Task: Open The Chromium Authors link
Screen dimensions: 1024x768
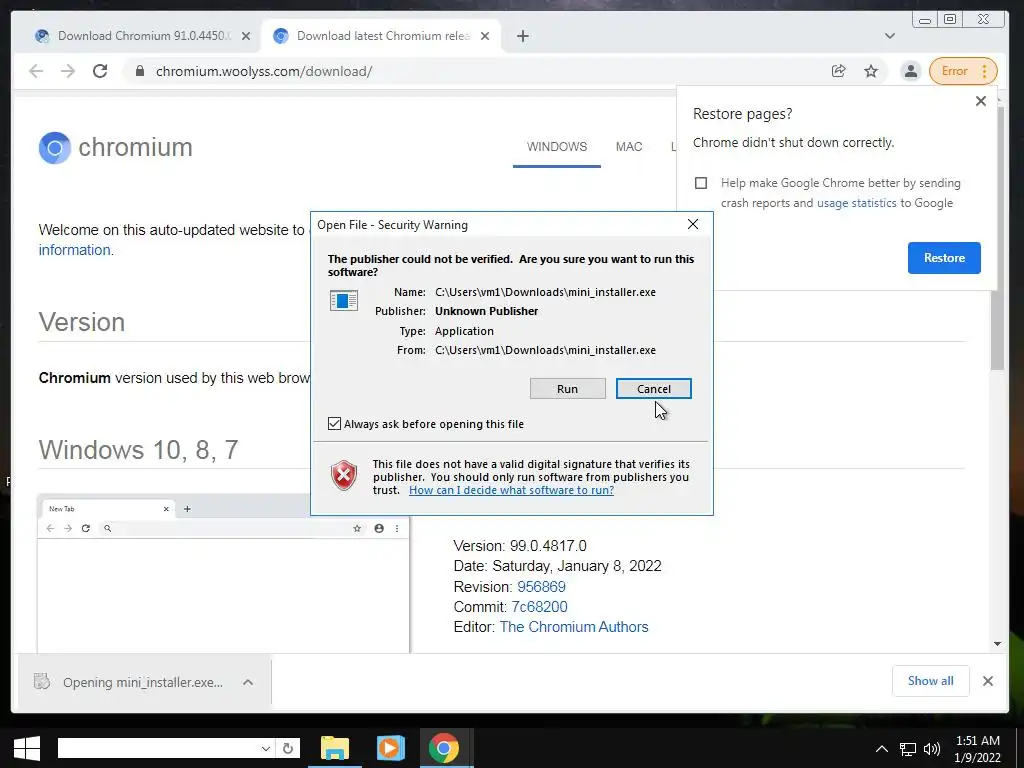Action: click(574, 627)
